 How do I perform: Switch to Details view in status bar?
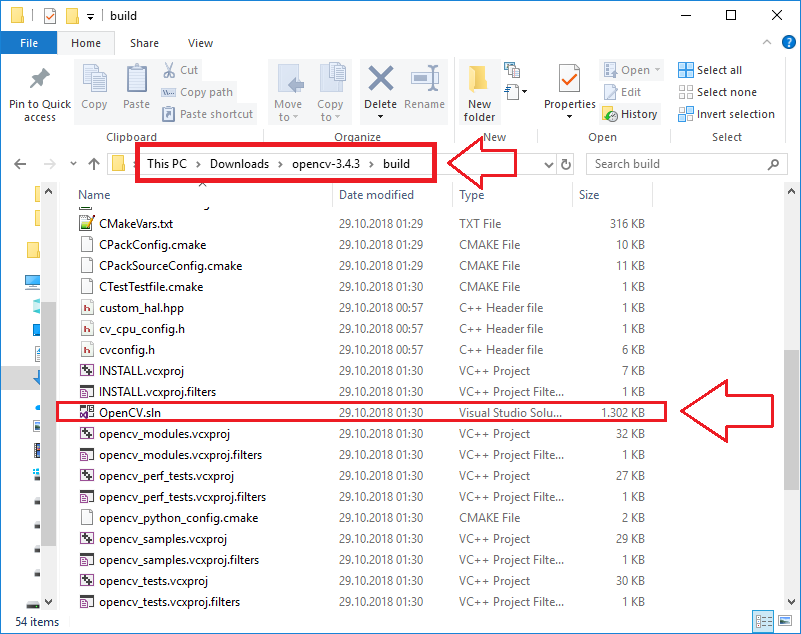tap(764, 621)
